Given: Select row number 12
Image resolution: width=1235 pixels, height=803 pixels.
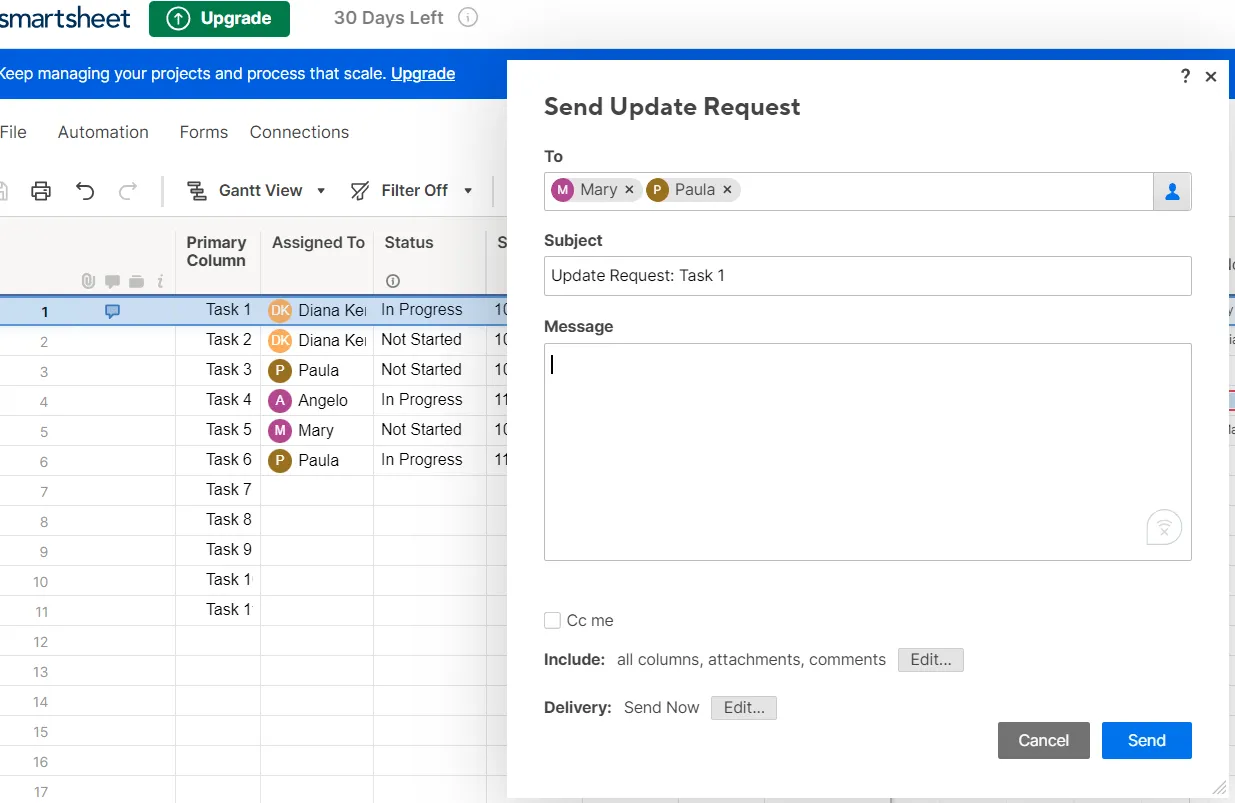Looking at the screenshot, I should point(41,642).
